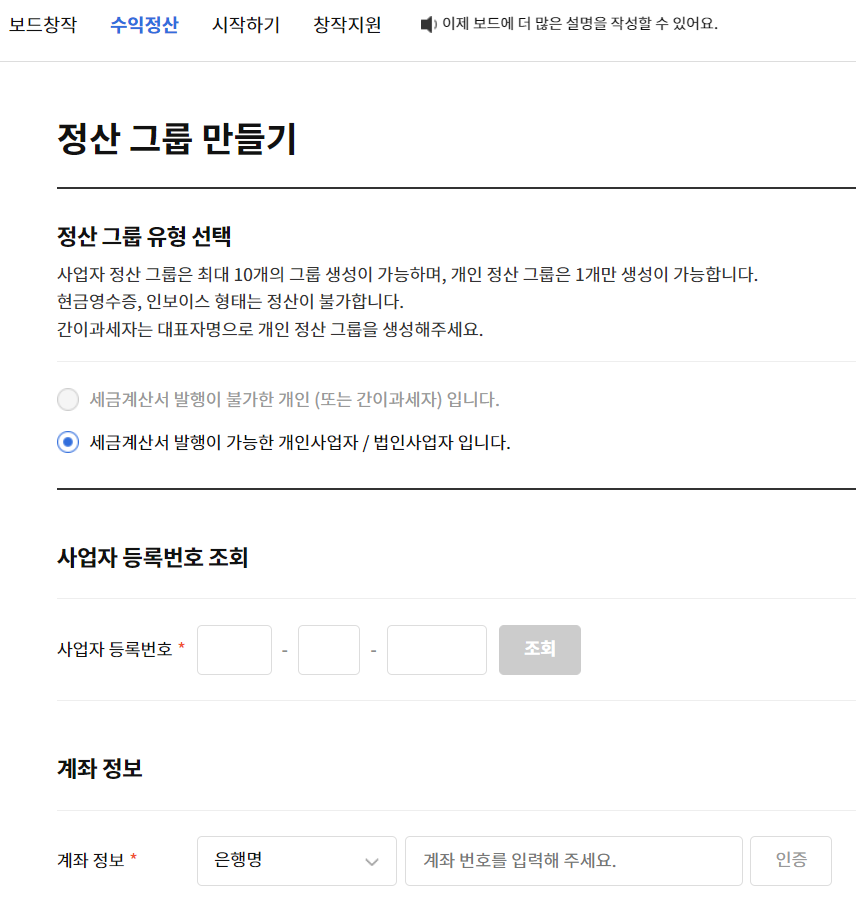This screenshot has height=906, width=856.
Task: Click the middle business registration number field
Action: tap(329, 649)
